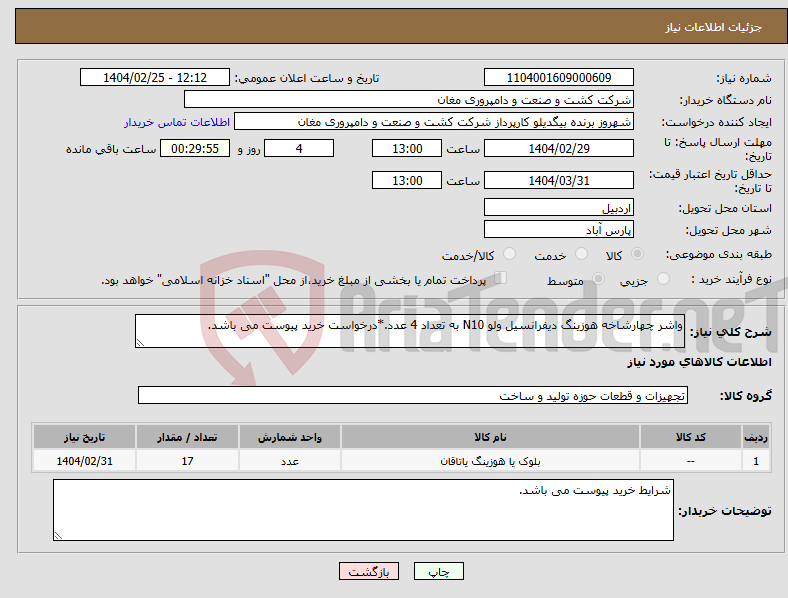Click the delivery city field پارس آباد
This screenshot has width=788, height=598.
(558, 230)
